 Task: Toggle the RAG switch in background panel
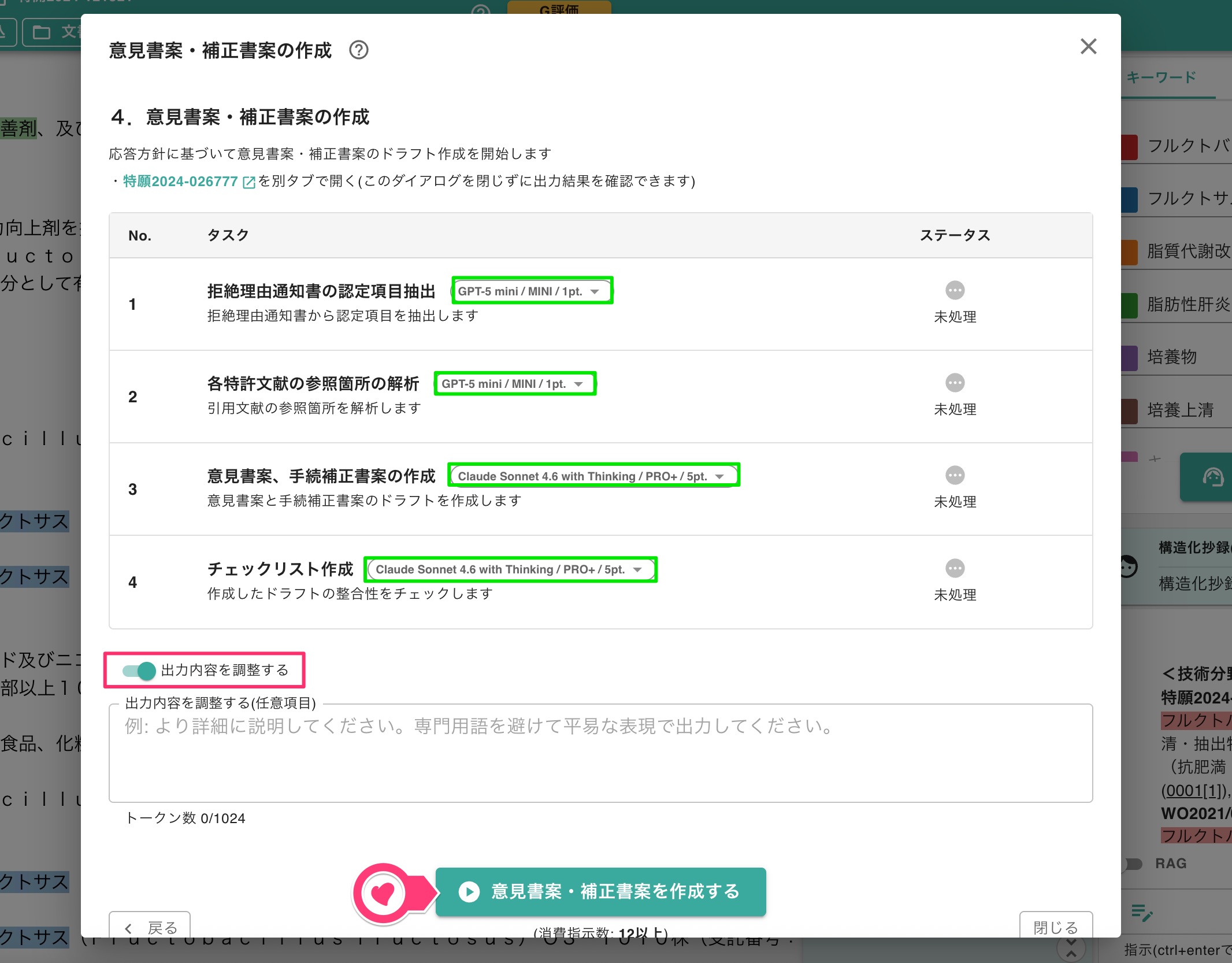click(1133, 864)
